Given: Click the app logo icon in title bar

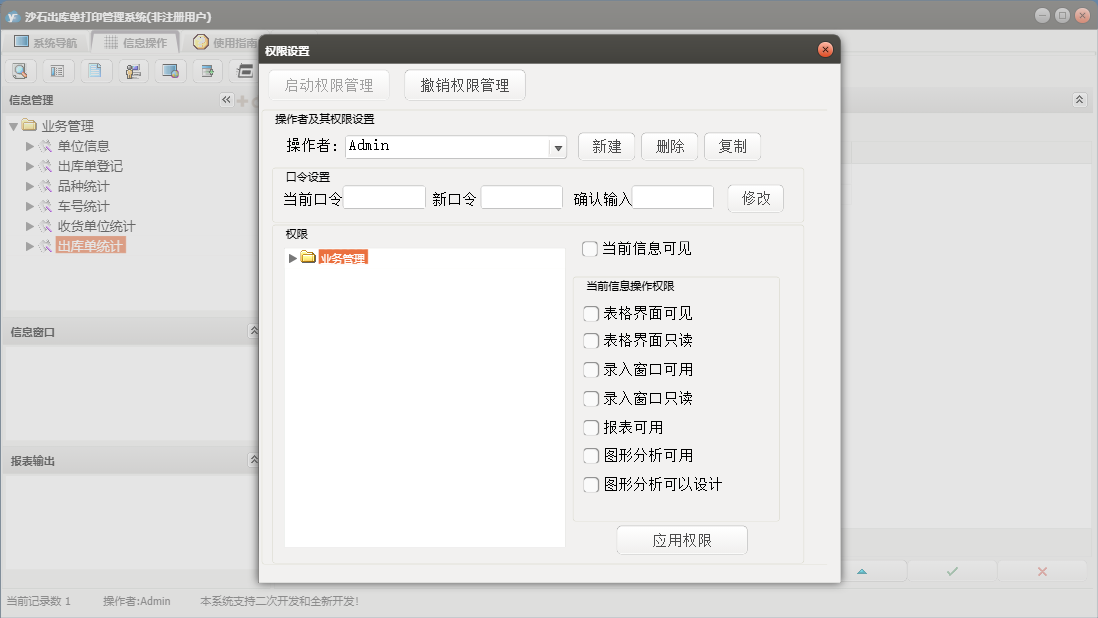Looking at the screenshot, I should point(13,16).
